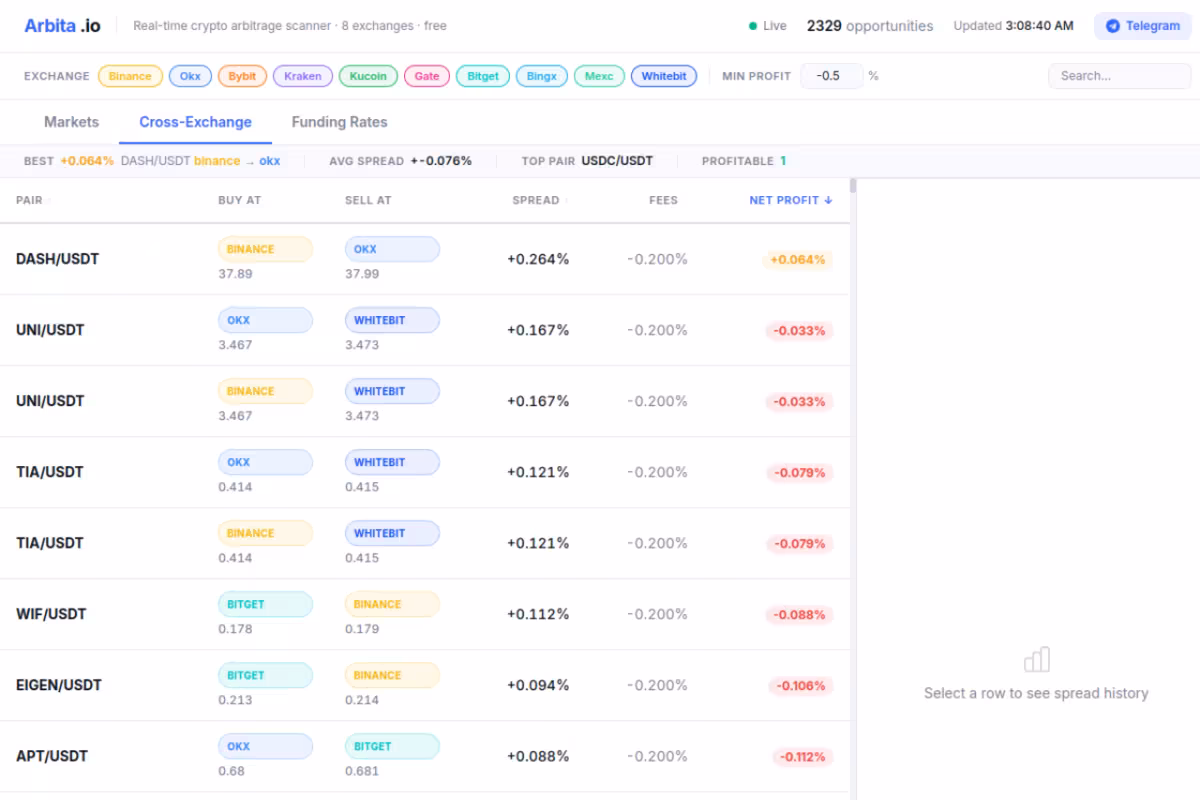Toggle the Bitget exchange filter

pos(483,76)
